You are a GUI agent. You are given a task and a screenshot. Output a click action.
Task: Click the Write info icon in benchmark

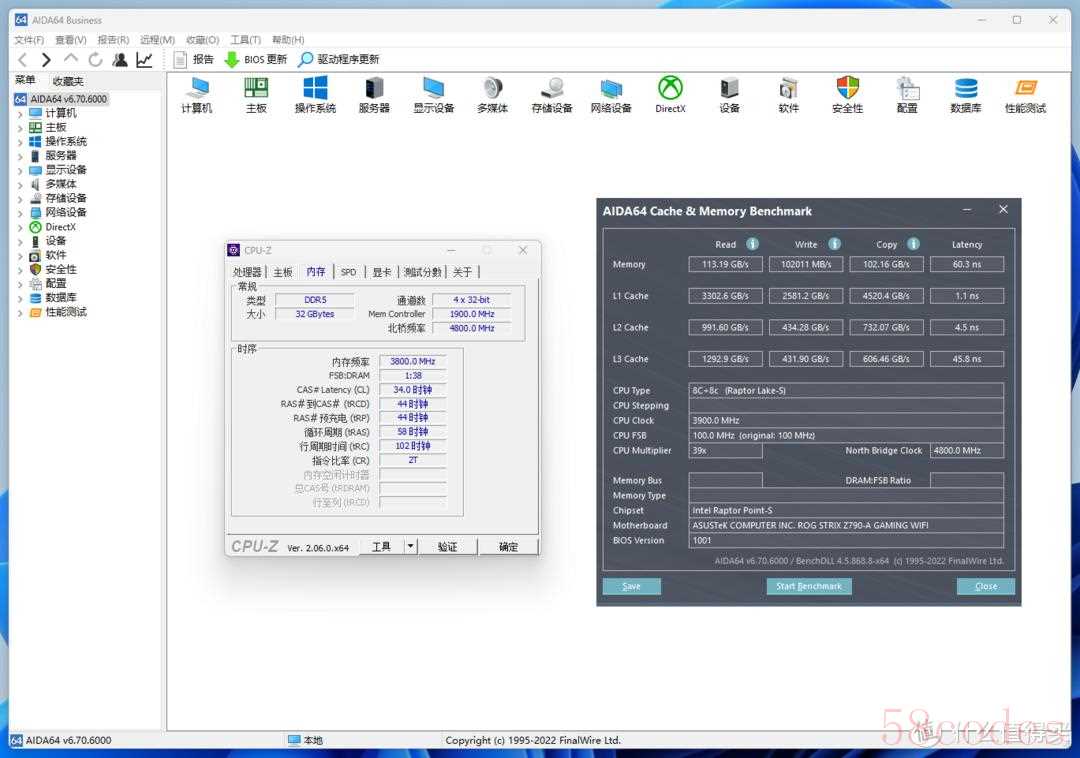point(835,244)
